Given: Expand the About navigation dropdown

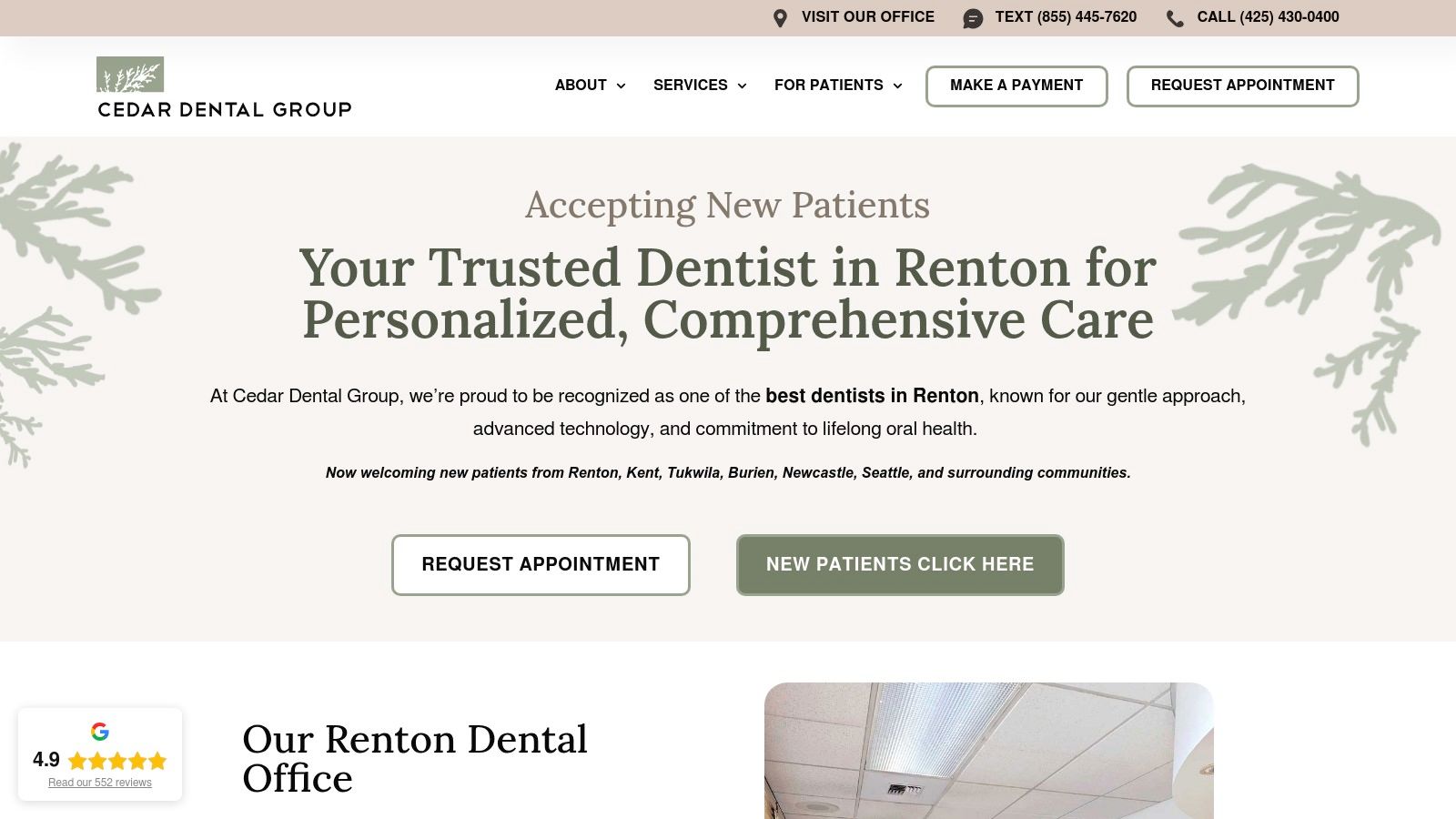Looking at the screenshot, I should 621,86.
